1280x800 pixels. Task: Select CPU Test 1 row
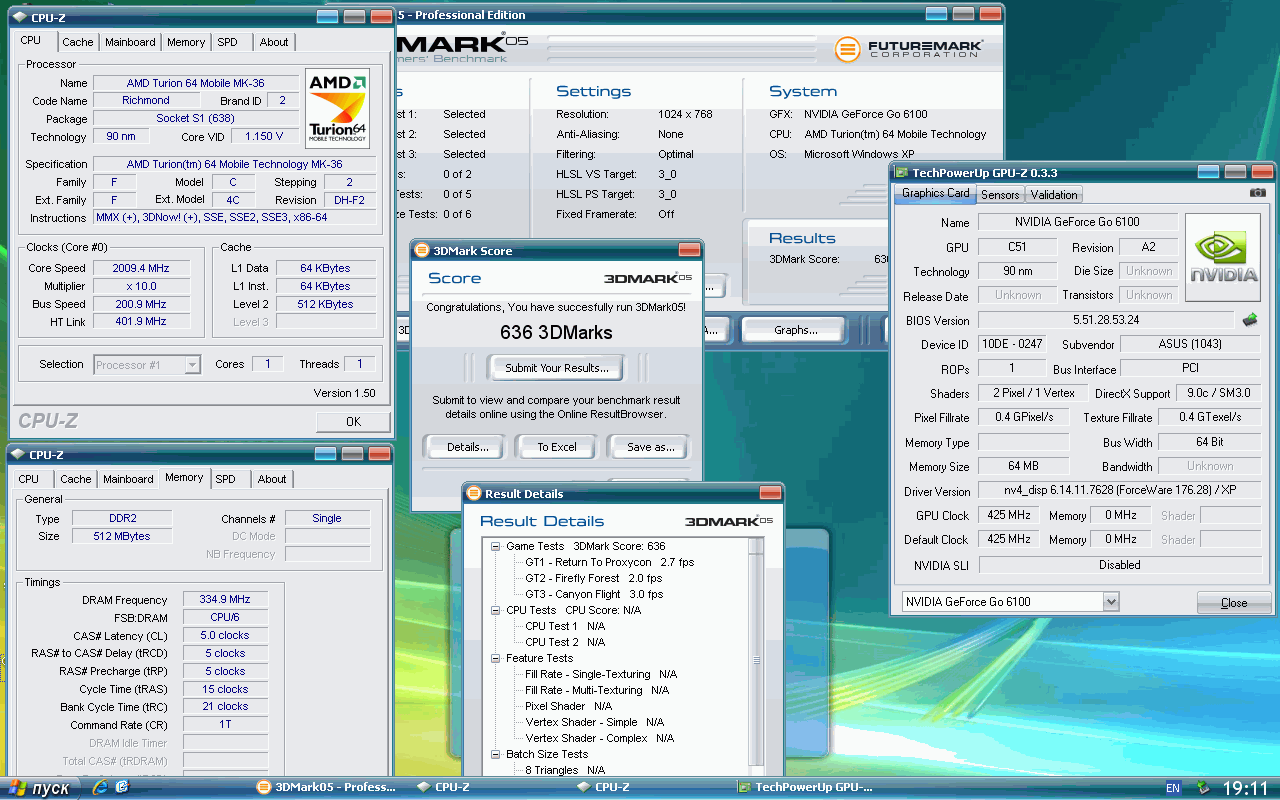click(565, 626)
